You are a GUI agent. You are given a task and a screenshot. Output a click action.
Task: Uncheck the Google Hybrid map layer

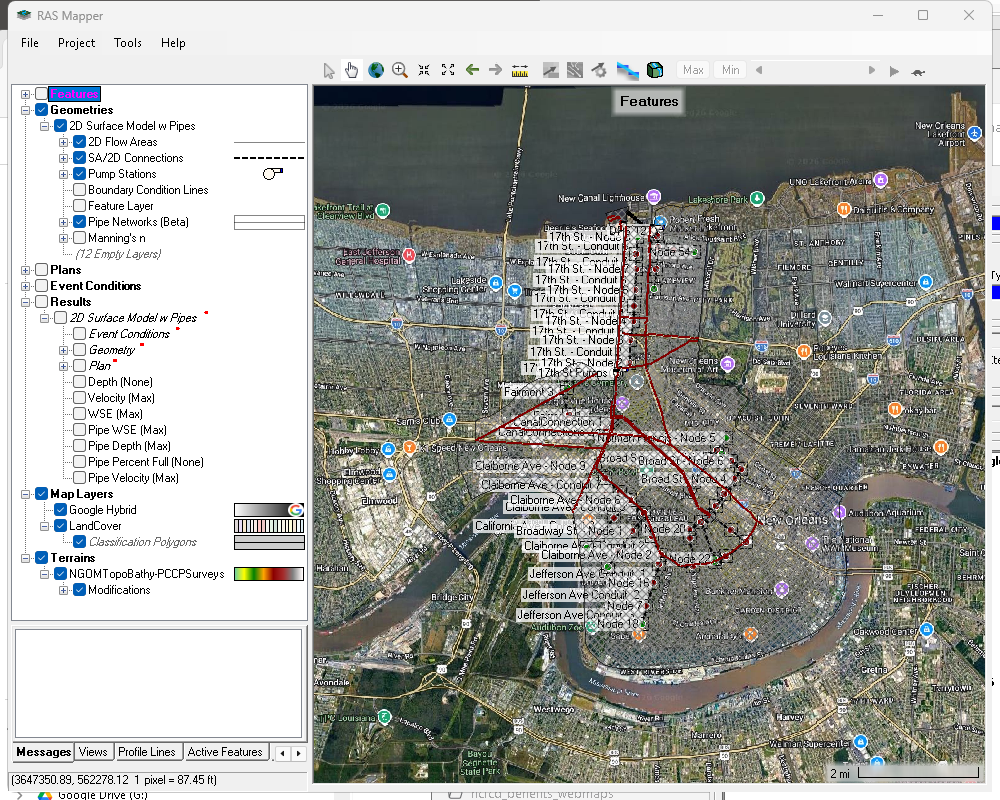pyautogui.click(x=61, y=510)
